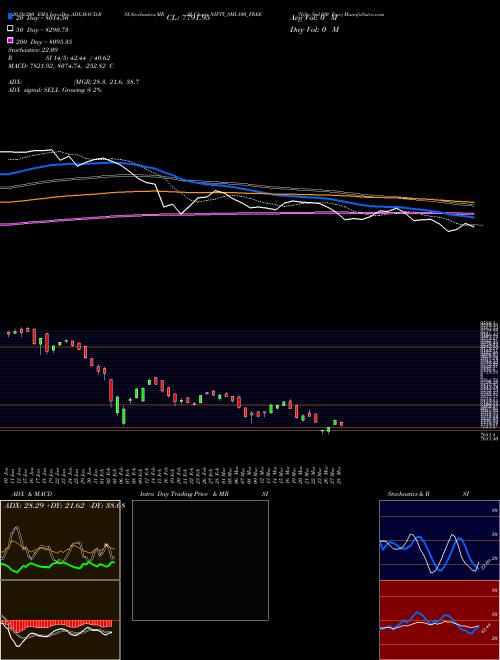
Task: Click the last red candlestick on chart
Action: pos(341,424)
